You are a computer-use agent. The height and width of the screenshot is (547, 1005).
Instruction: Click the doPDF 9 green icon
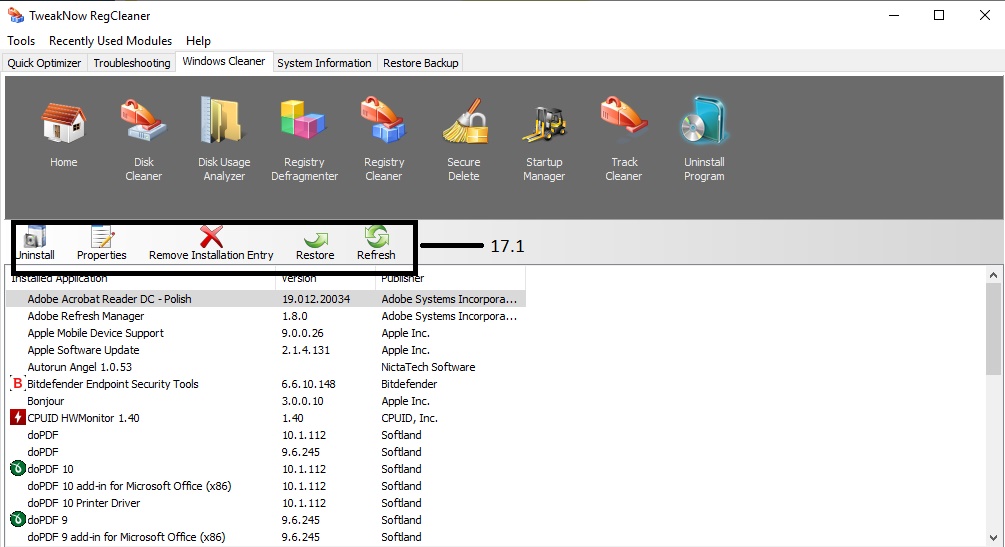click(17, 519)
